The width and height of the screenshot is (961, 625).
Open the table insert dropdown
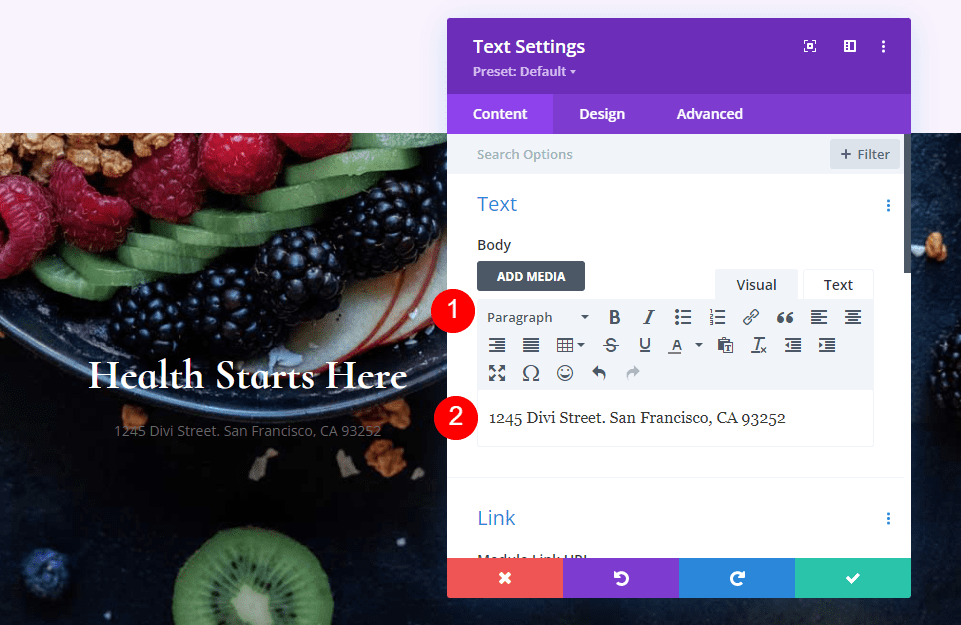(568, 345)
